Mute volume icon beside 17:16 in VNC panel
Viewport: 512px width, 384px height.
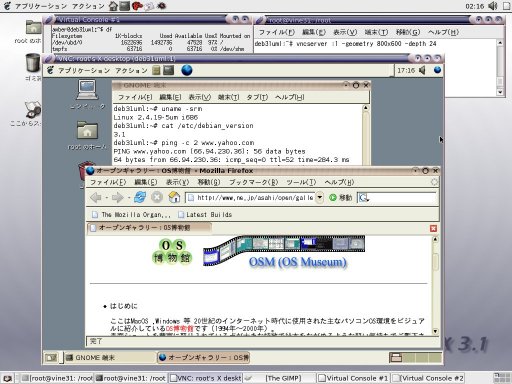(x=423, y=70)
